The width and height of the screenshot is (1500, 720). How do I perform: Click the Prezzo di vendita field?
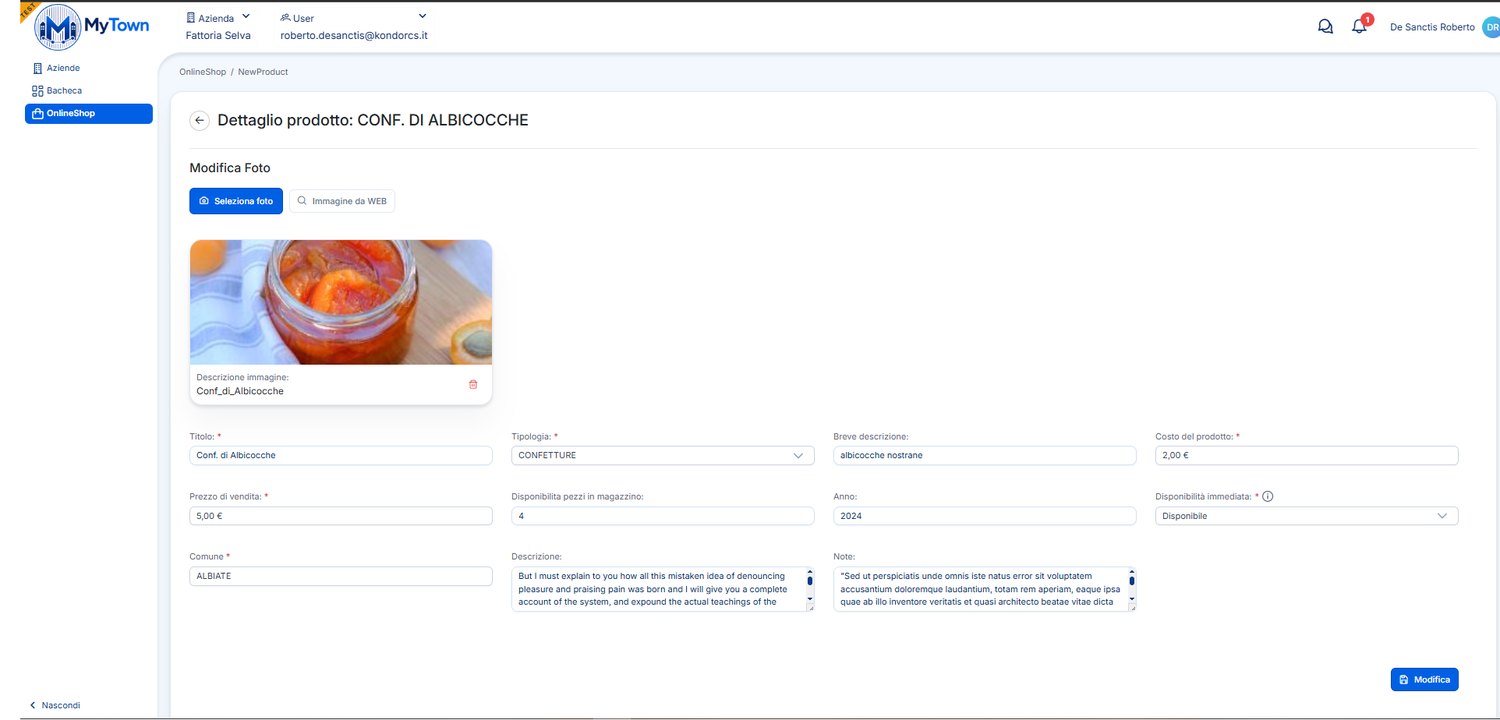tap(341, 516)
